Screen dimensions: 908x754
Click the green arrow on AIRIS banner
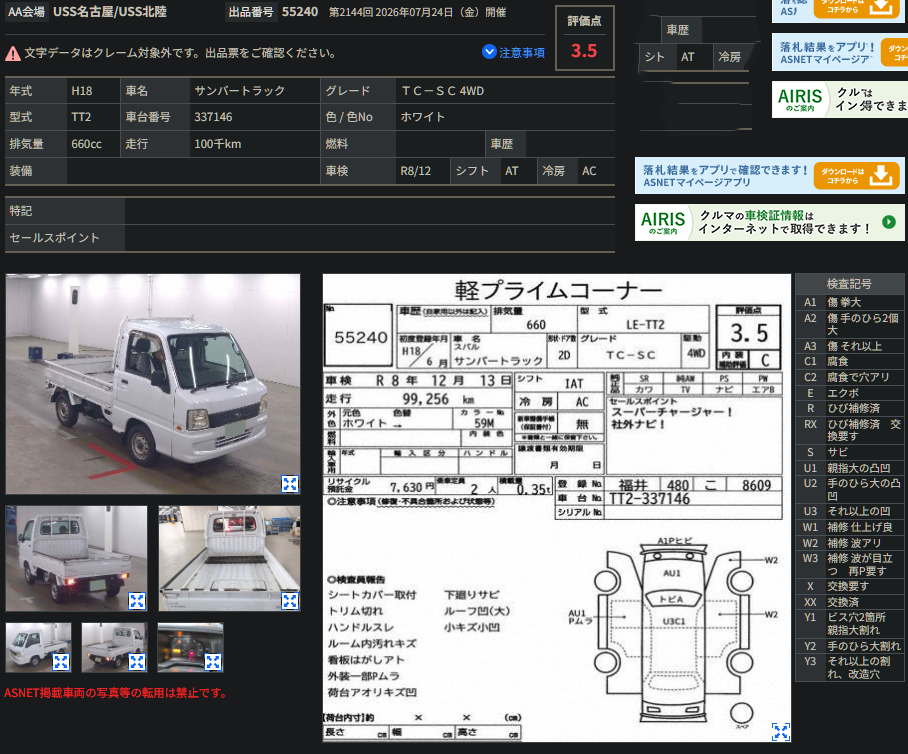pyautogui.click(x=889, y=222)
